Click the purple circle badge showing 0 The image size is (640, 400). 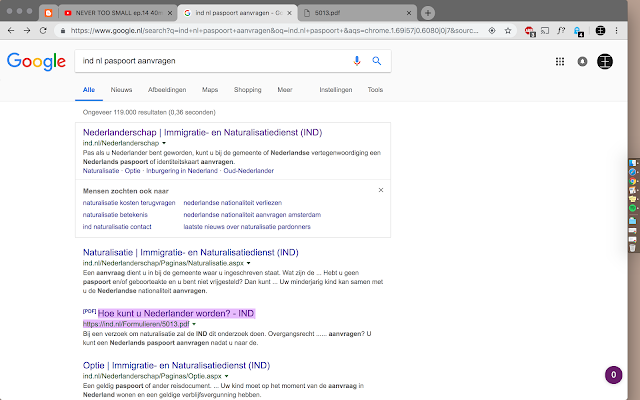click(x=613, y=375)
